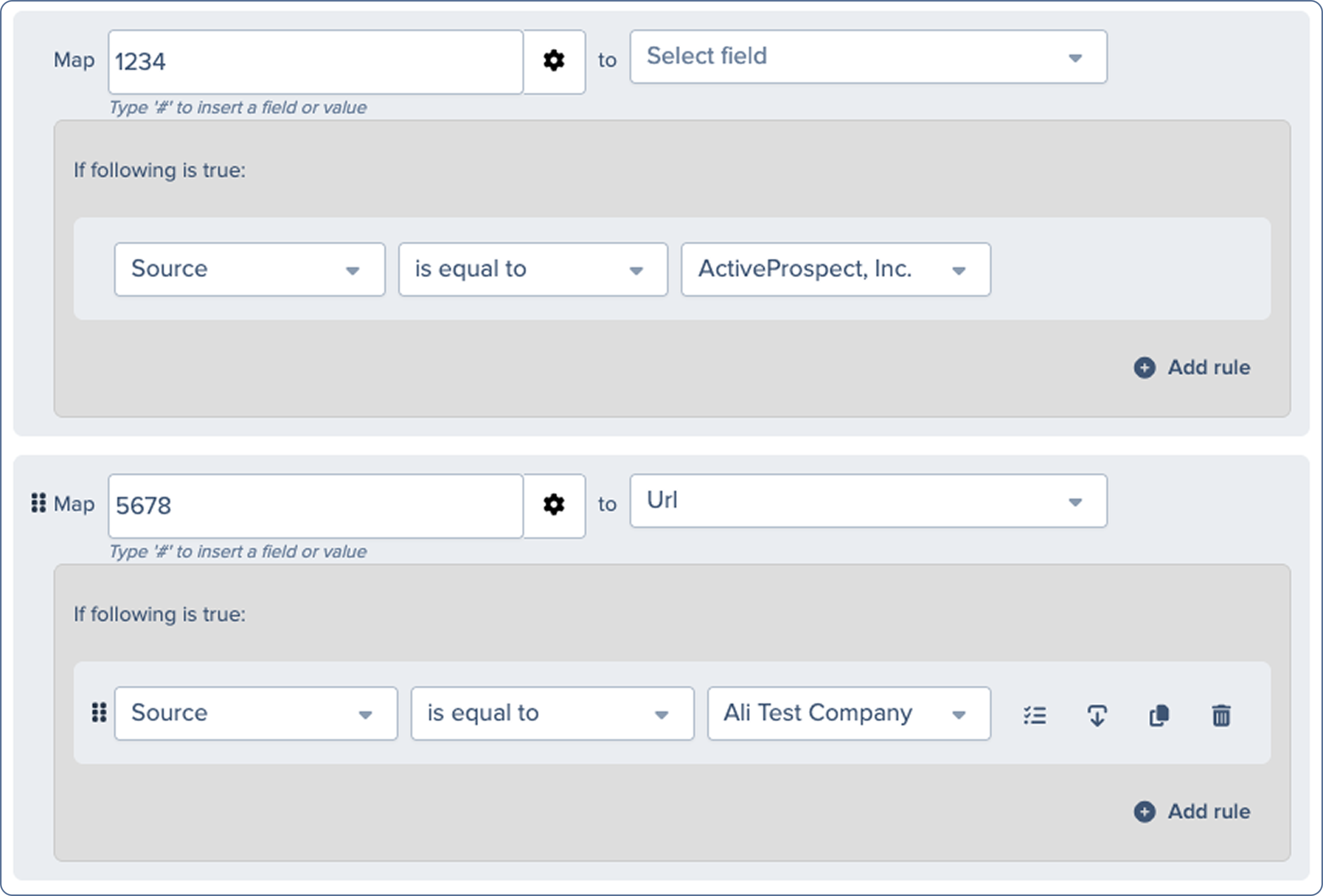The image size is (1323, 896).
Task: Click plus icon for Add rule in first block
Action: pos(1144,368)
